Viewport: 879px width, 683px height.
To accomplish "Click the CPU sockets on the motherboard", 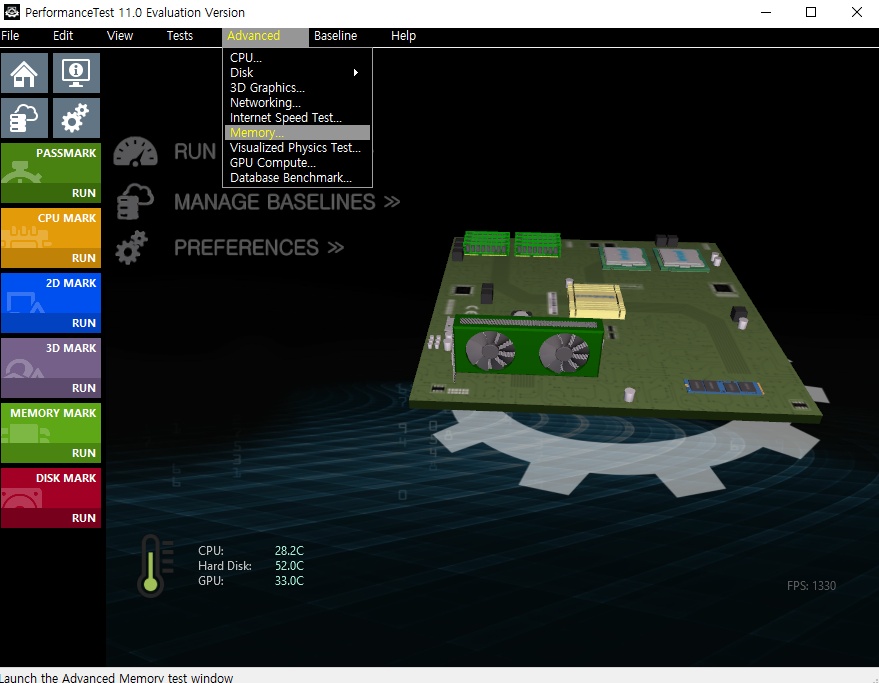I will click(653, 258).
